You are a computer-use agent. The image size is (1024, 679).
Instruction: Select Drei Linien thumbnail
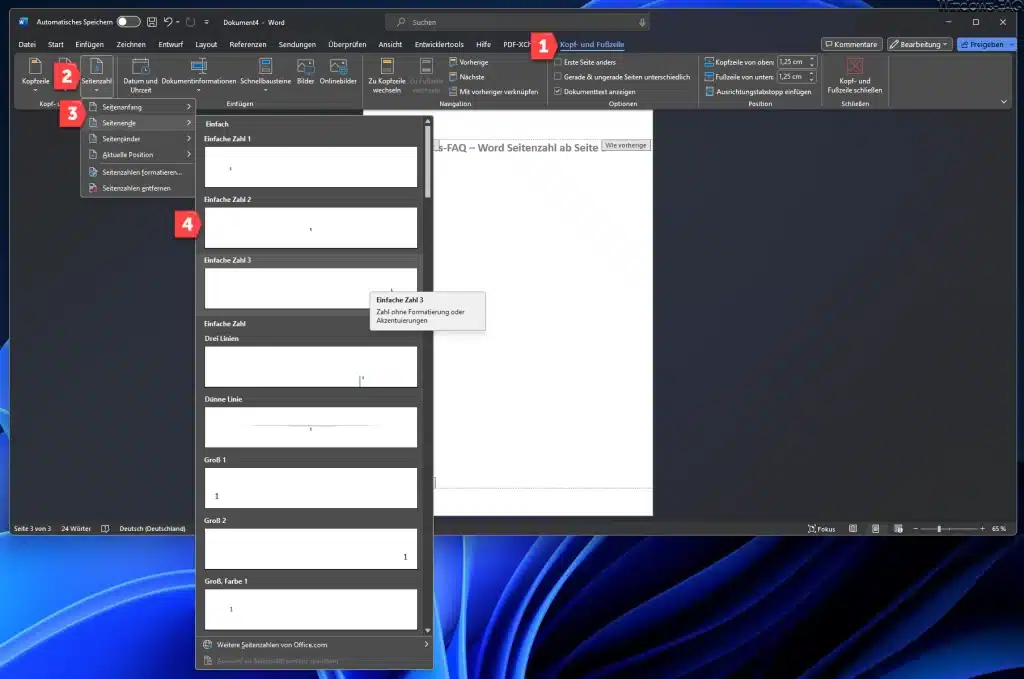tap(310, 366)
